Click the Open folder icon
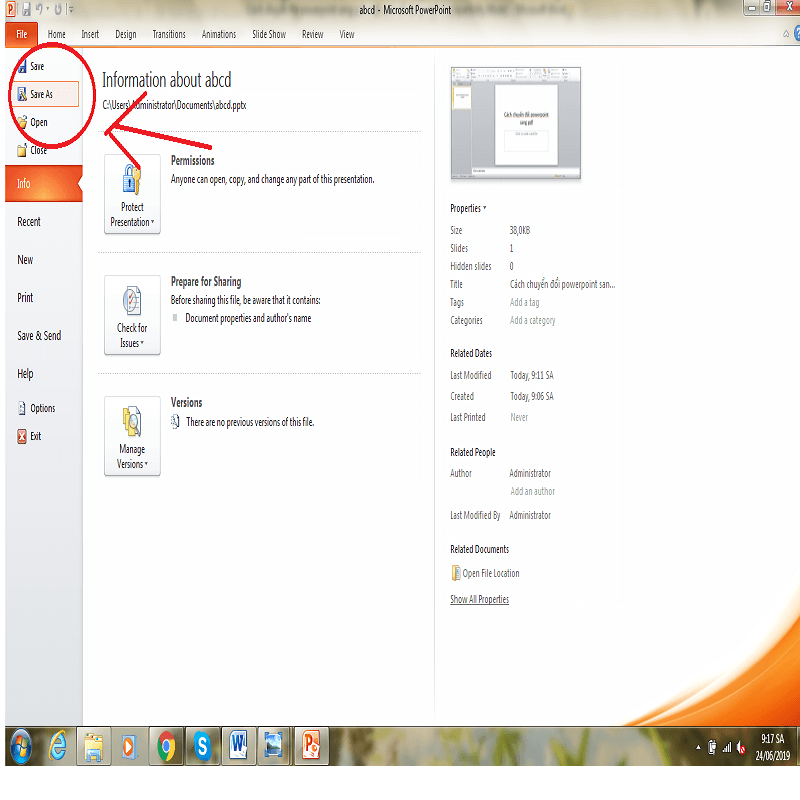This screenshot has height=800, width=800. 22,122
